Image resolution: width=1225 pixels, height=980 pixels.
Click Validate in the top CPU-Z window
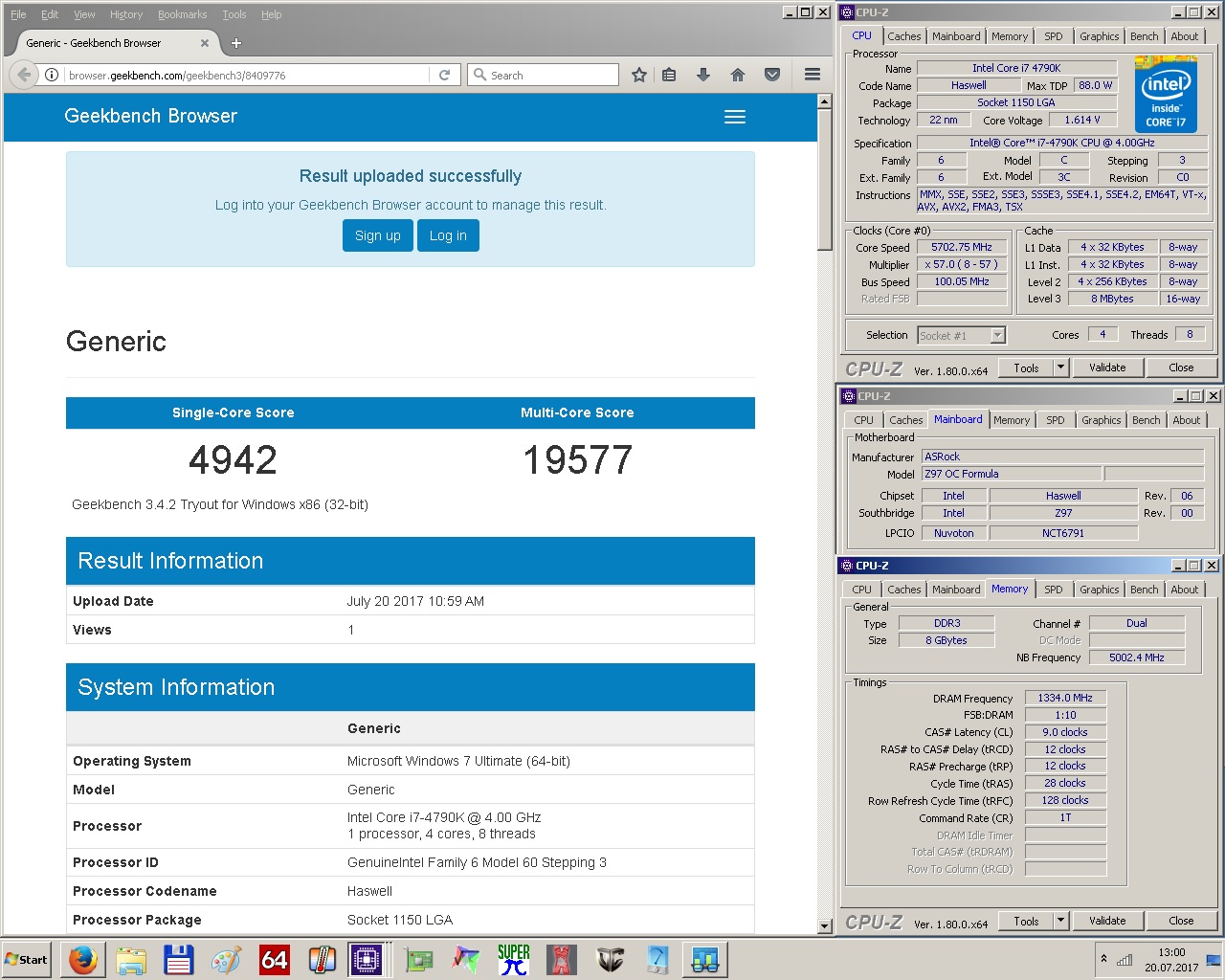[1107, 367]
